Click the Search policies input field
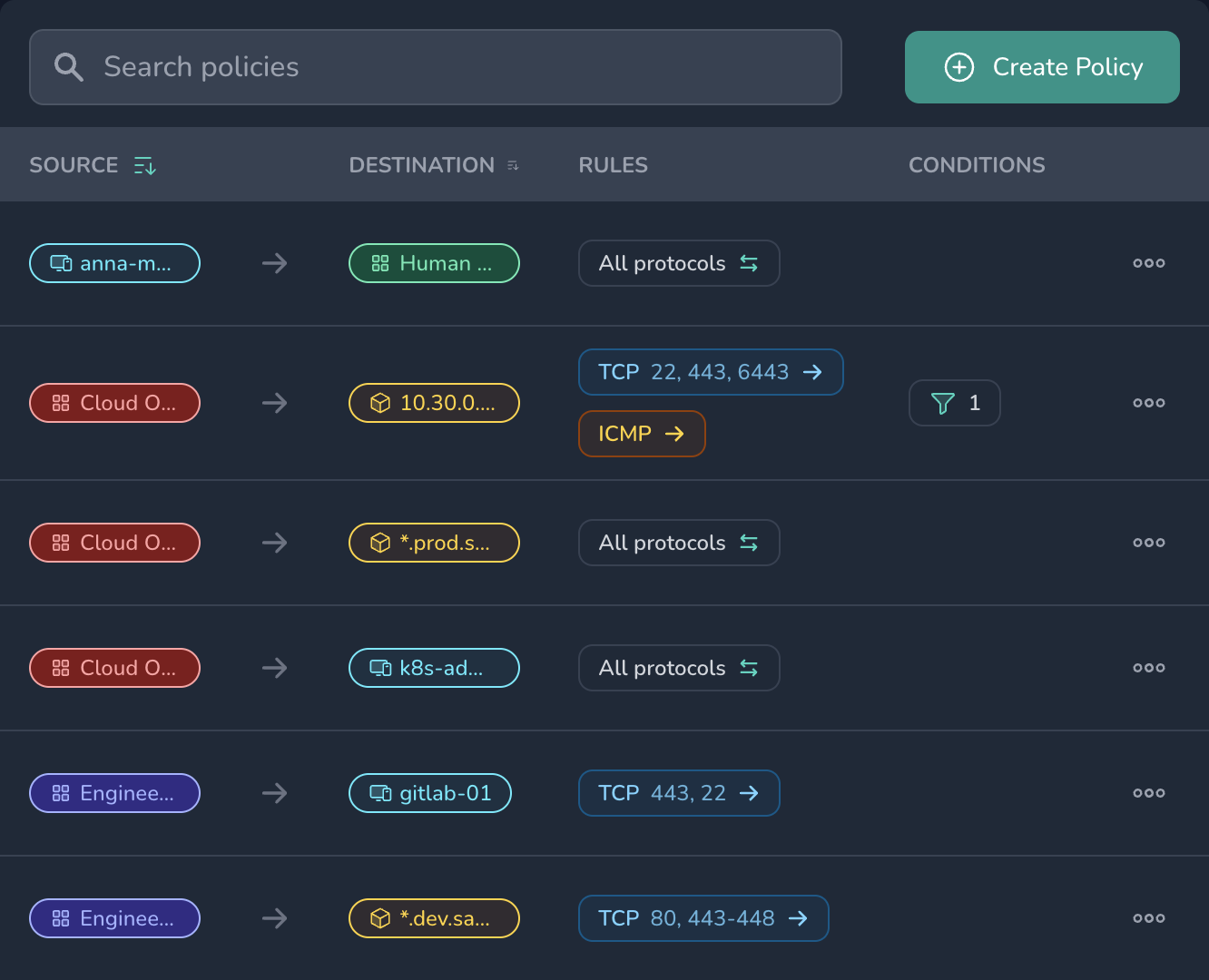This screenshot has height=980, width=1209. [436, 67]
